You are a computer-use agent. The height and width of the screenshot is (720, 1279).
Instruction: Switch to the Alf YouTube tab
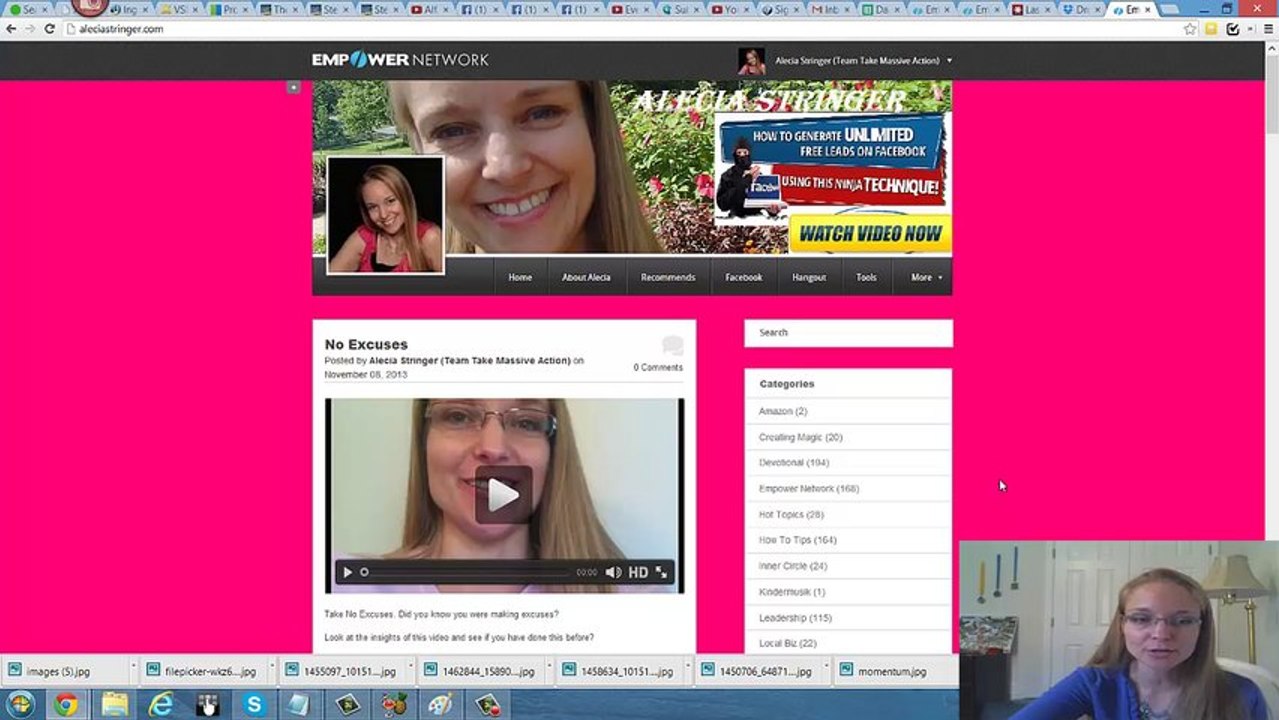pyautogui.click(x=429, y=9)
